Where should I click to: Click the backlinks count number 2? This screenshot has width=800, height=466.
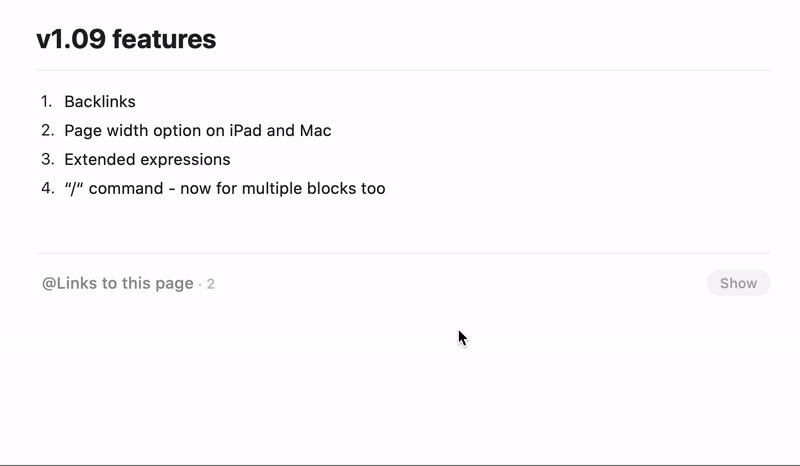pyautogui.click(x=211, y=284)
